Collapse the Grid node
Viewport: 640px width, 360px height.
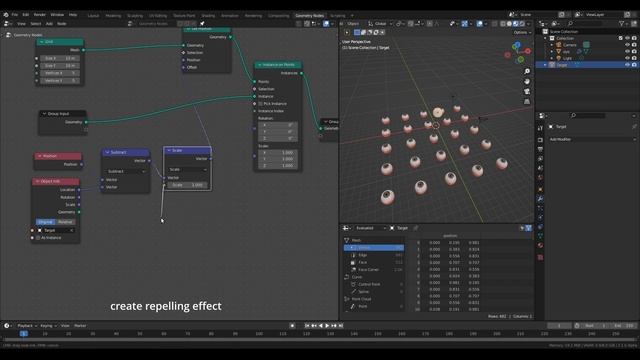[41, 42]
